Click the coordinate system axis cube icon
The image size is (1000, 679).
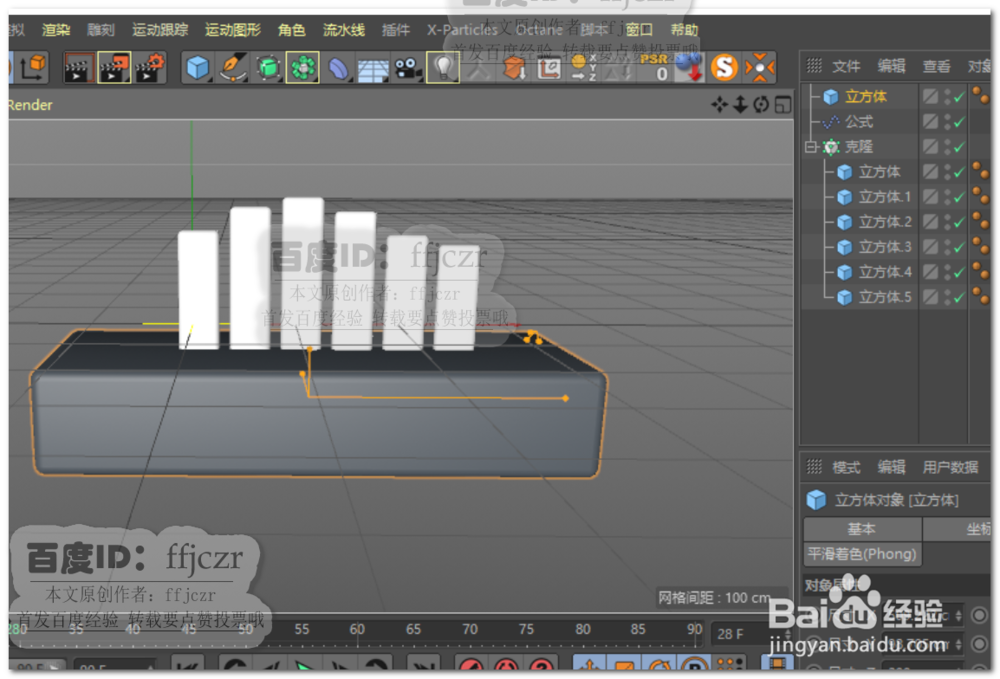(33, 68)
